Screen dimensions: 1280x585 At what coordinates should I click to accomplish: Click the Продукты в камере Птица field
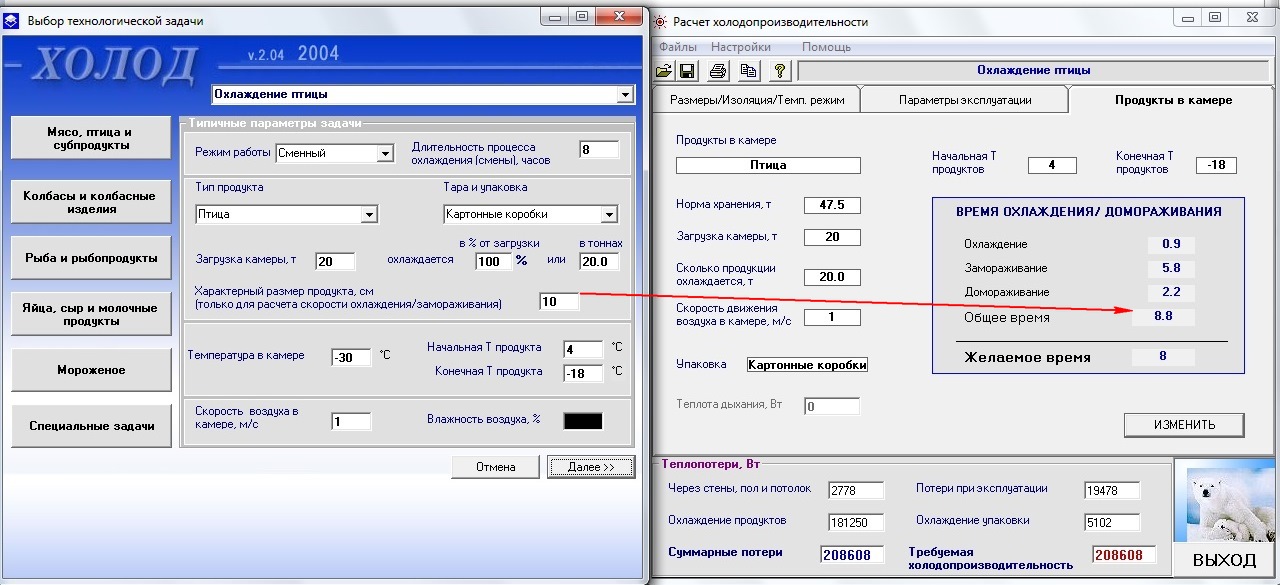(768, 165)
